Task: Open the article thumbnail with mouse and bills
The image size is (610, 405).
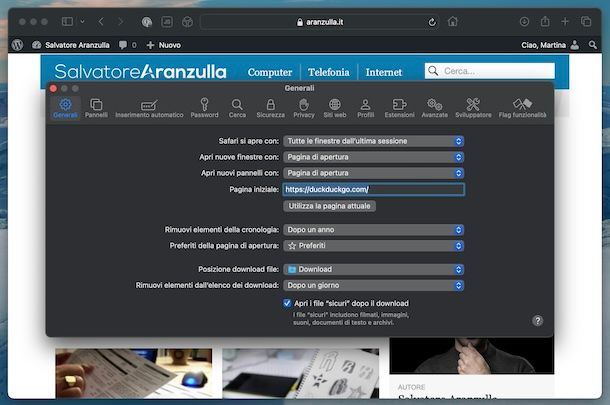Action: coord(134,373)
